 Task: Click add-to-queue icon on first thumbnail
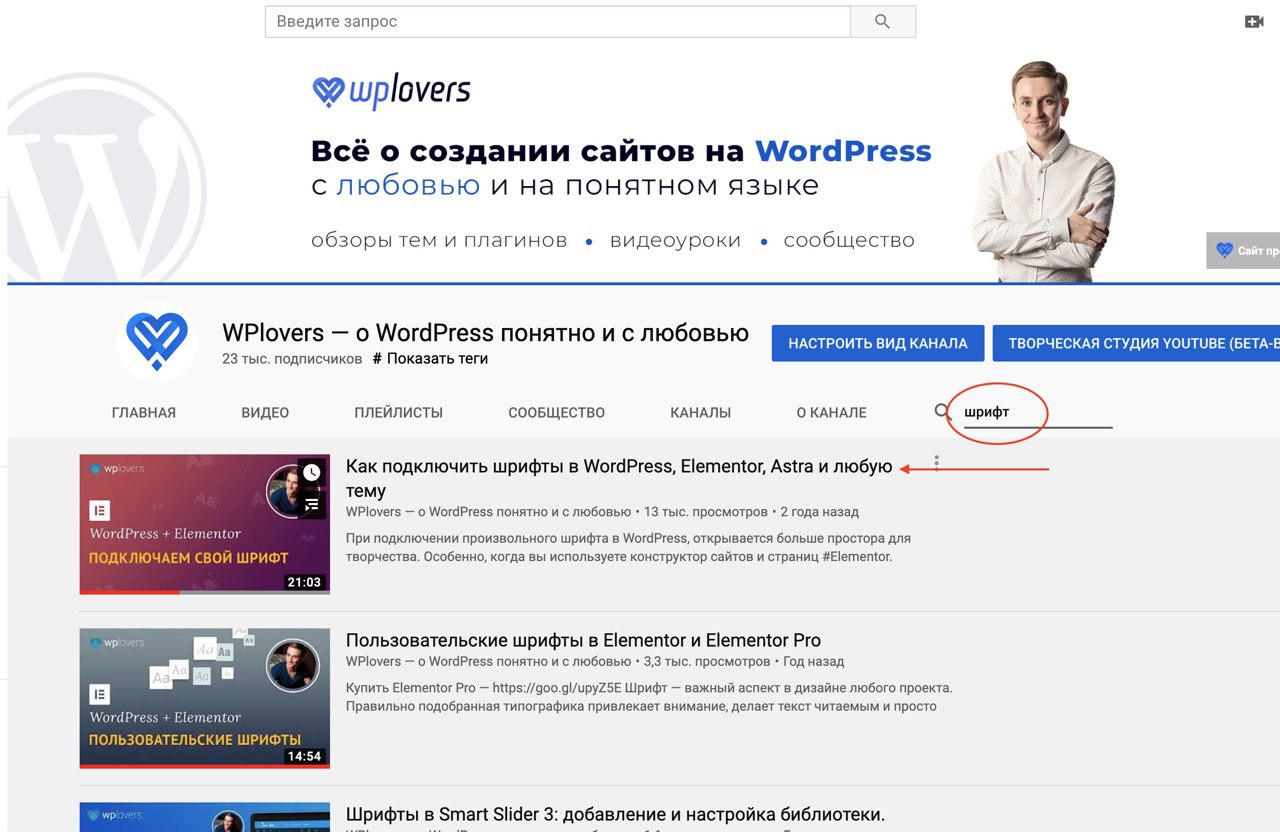coord(312,505)
